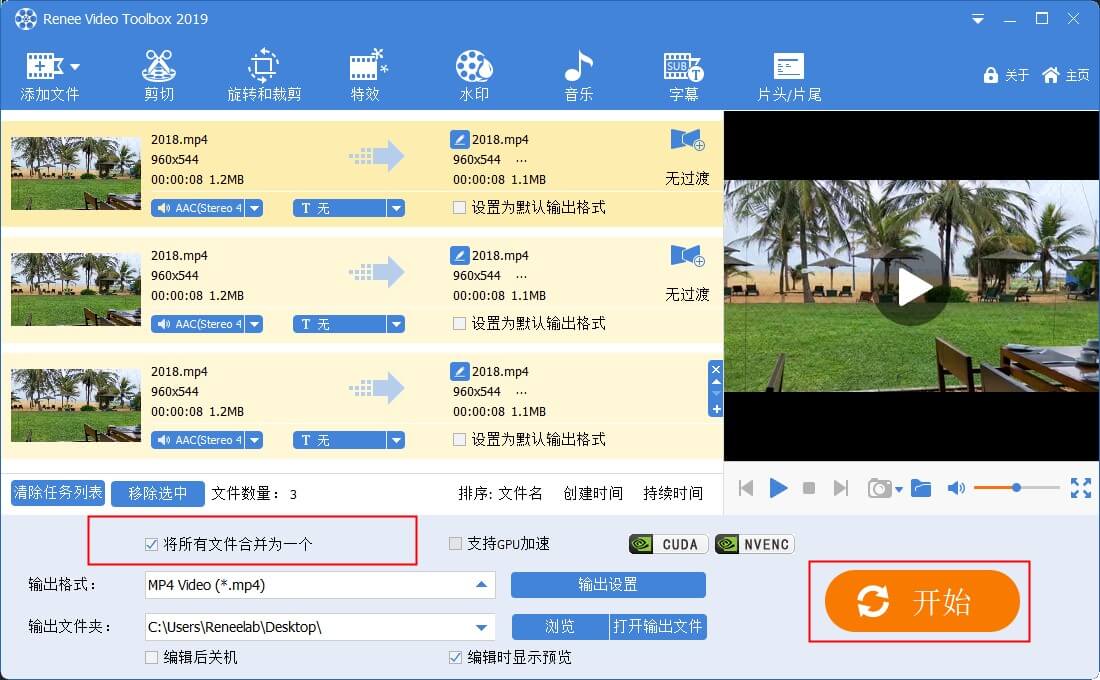Set transition for the first video (无过渡)

(687, 156)
